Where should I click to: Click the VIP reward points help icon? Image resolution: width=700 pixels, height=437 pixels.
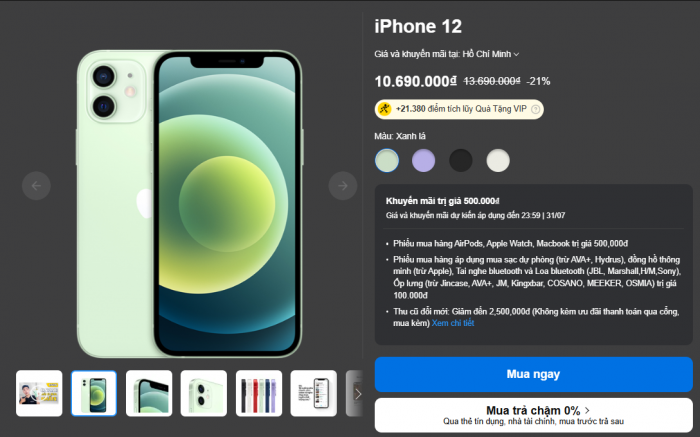click(x=536, y=109)
